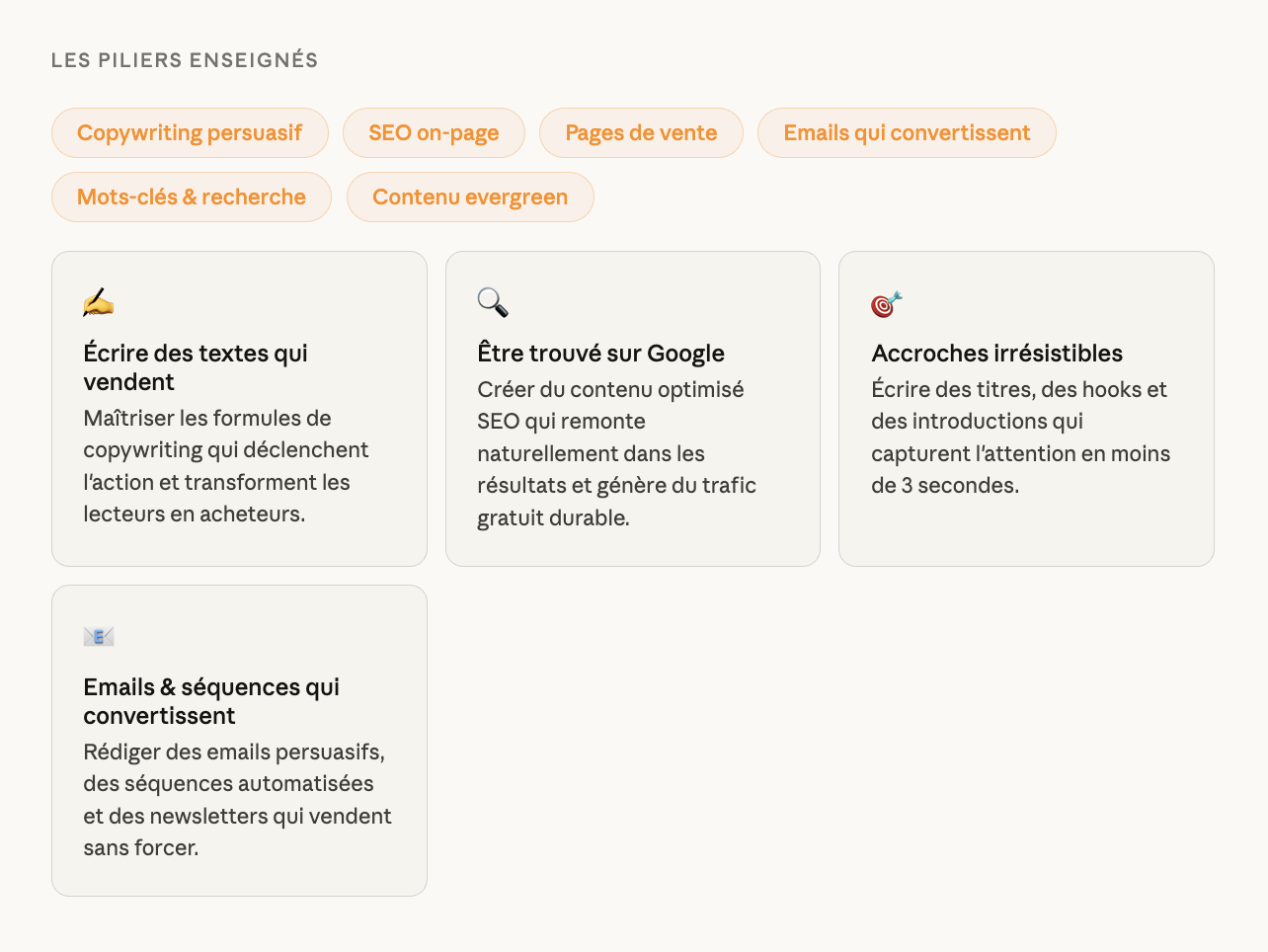Click the description about séquences automatisées and newsletters

coord(237,800)
